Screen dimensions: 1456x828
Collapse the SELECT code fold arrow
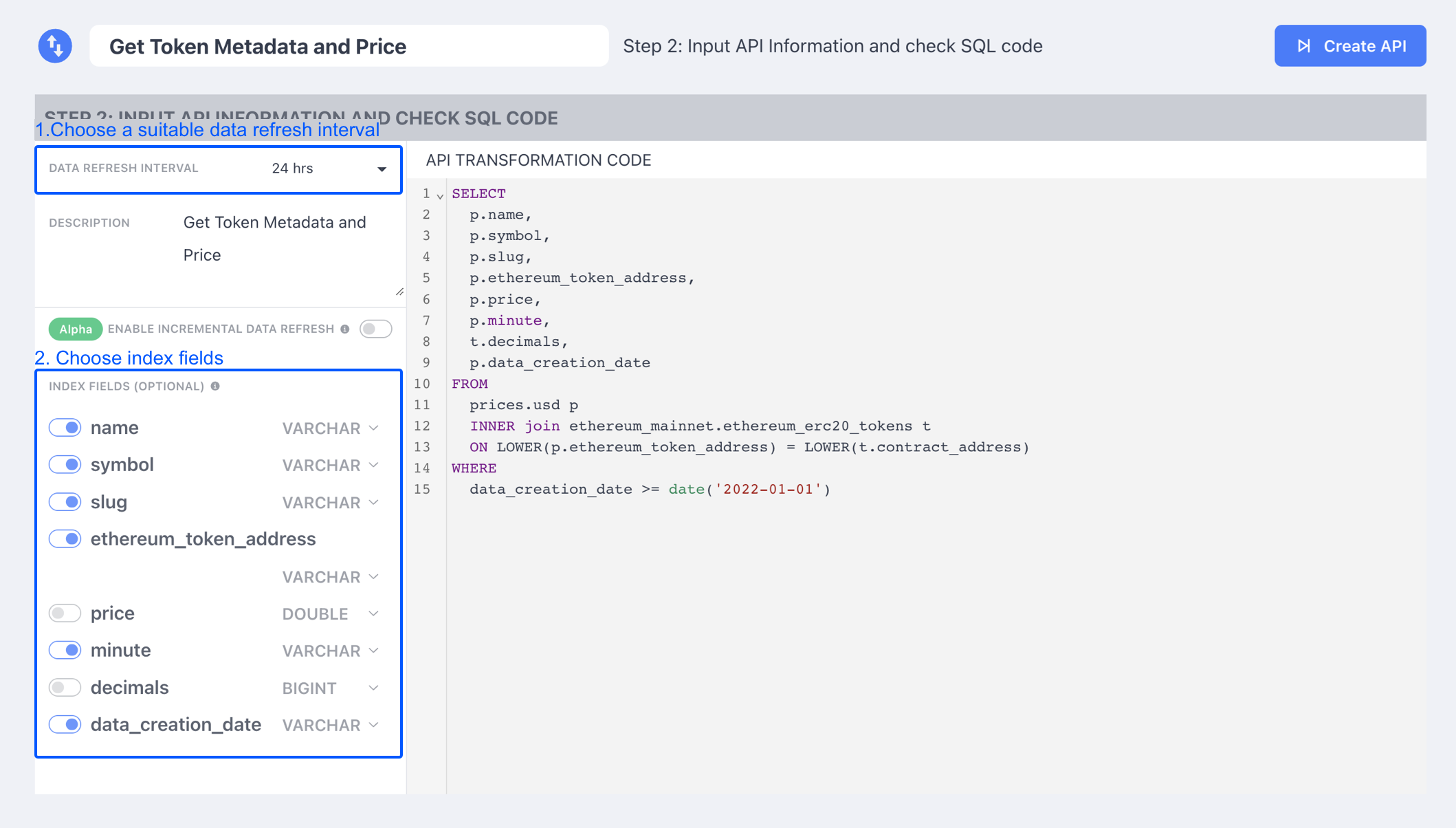click(440, 196)
